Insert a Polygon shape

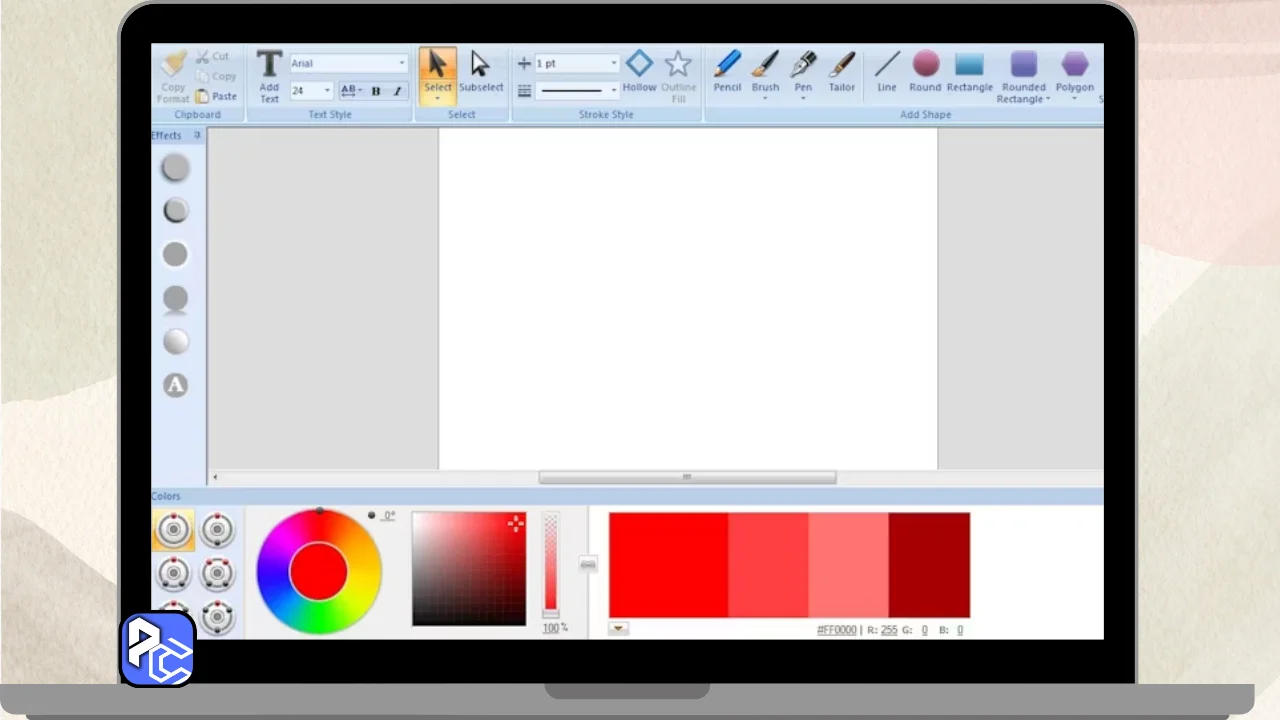coord(1075,70)
